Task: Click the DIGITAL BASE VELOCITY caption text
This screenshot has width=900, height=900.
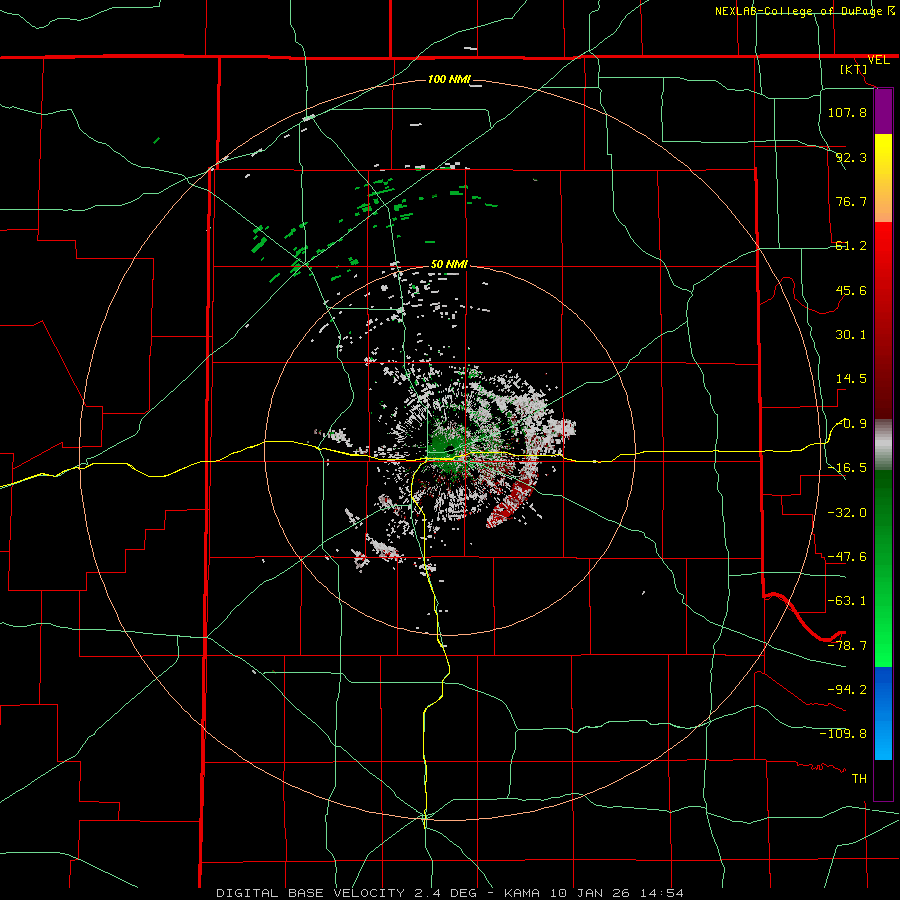Action: click(x=311, y=893)
